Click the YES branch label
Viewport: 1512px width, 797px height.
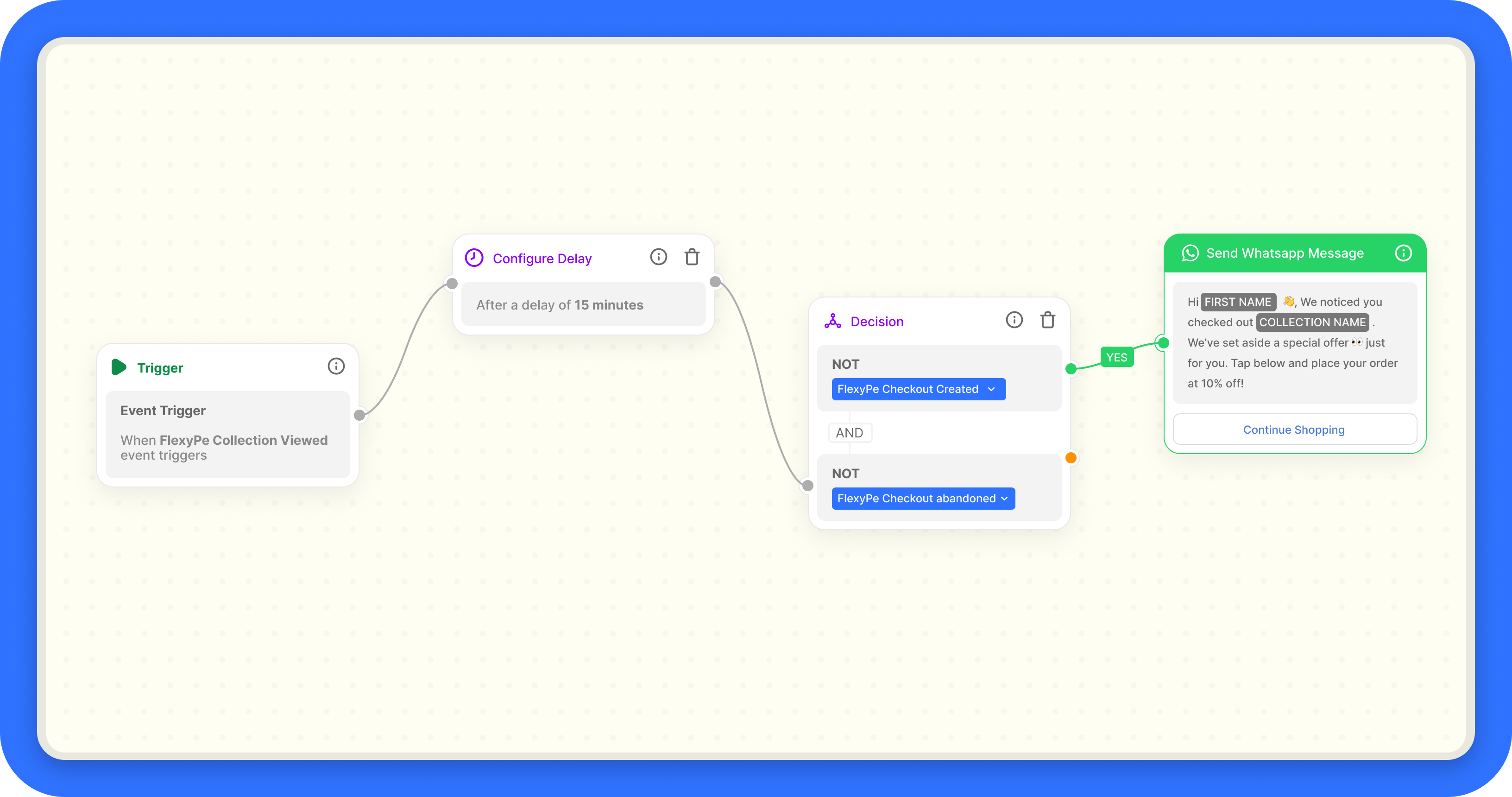coord(1116,358)
